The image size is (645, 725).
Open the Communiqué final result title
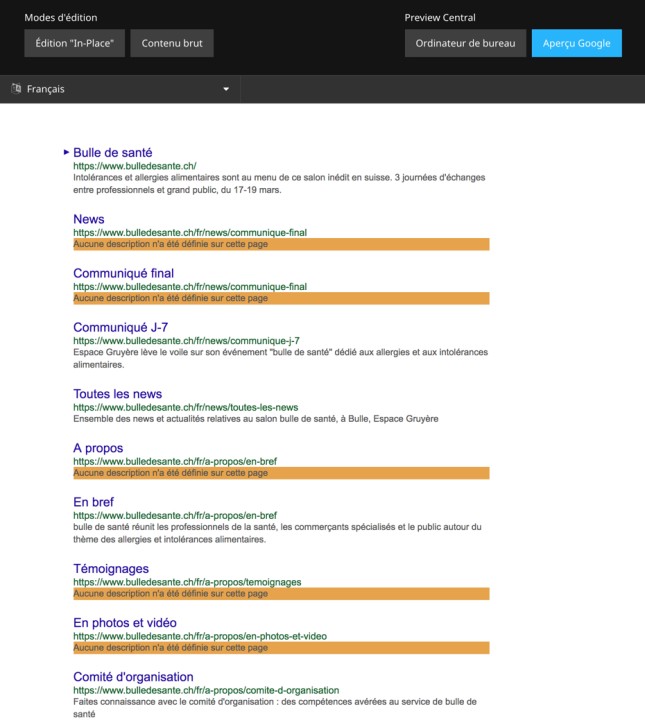point(123,273)
